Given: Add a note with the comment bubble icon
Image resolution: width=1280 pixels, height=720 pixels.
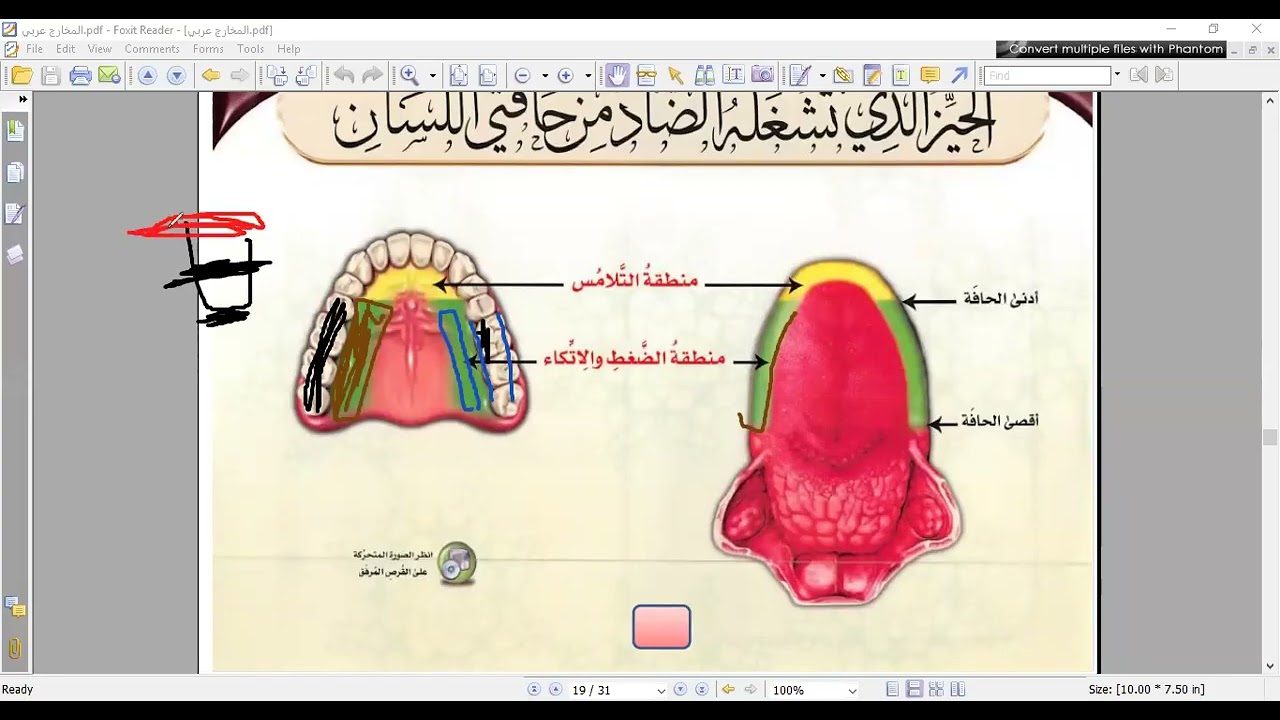Looking at the screenshot, I should coord(929,75).
